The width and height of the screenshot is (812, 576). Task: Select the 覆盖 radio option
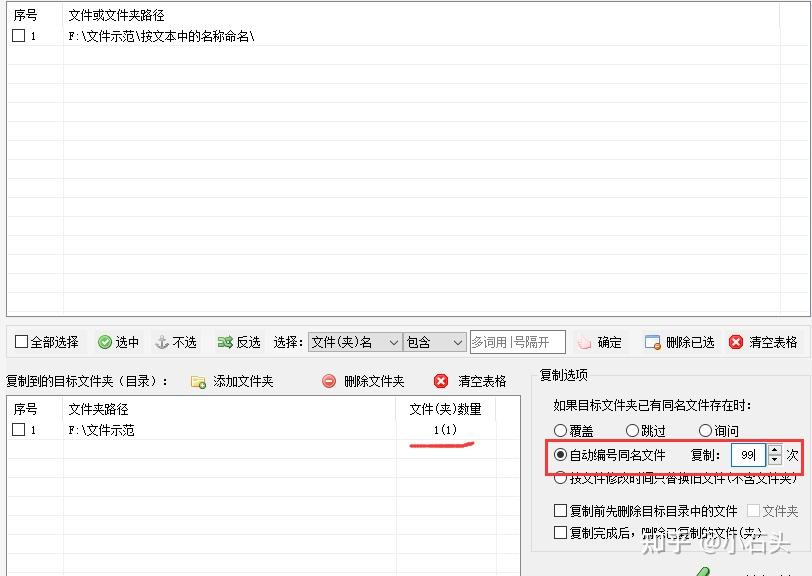click(x=560, y=430)
